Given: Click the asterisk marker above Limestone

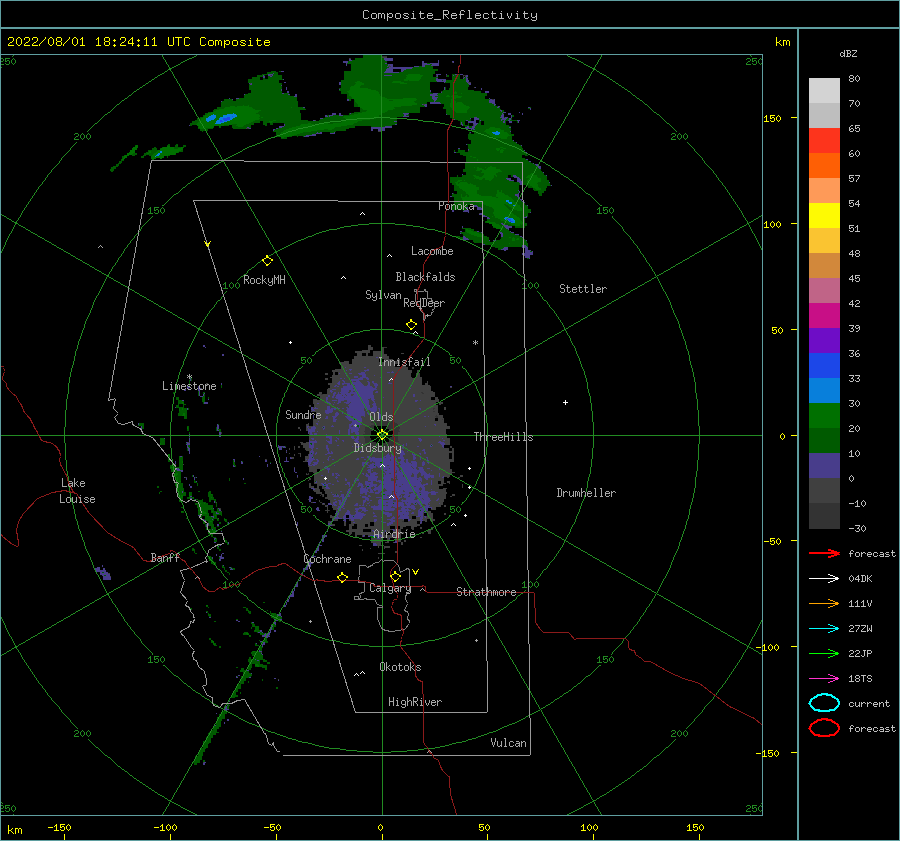Looking at the screenshot, I should point(189,377).
